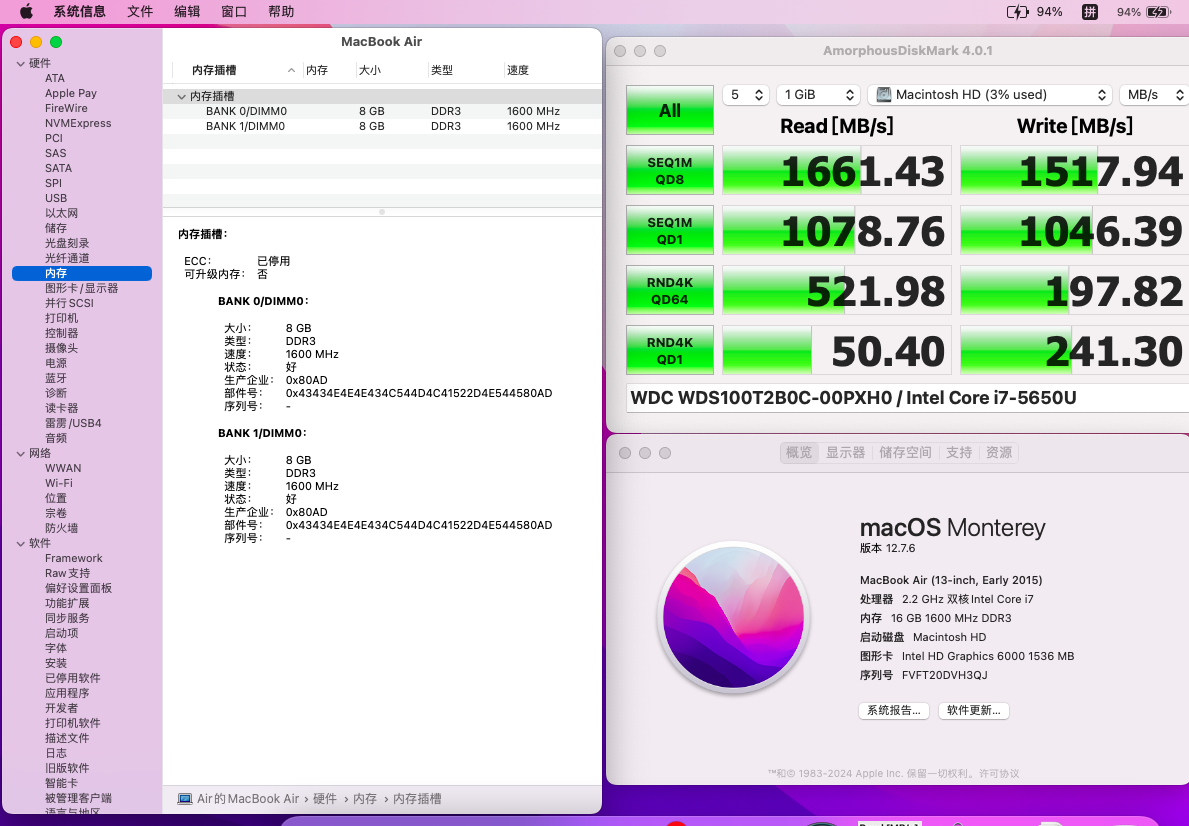Screen dimensions: 1189x826
Task: Select NVMExpress in the sidebar
Action: [78, 123]
